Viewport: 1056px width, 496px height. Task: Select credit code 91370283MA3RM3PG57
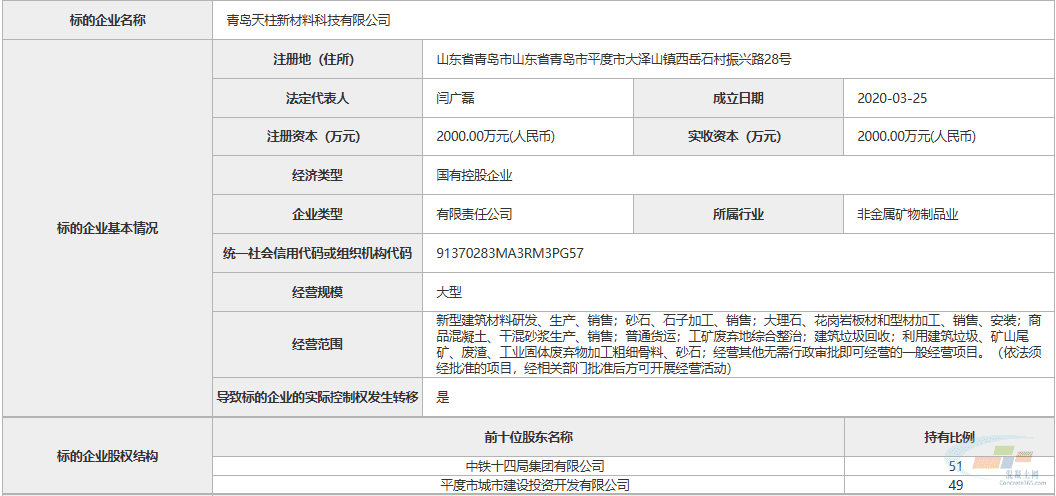point(510,253)
